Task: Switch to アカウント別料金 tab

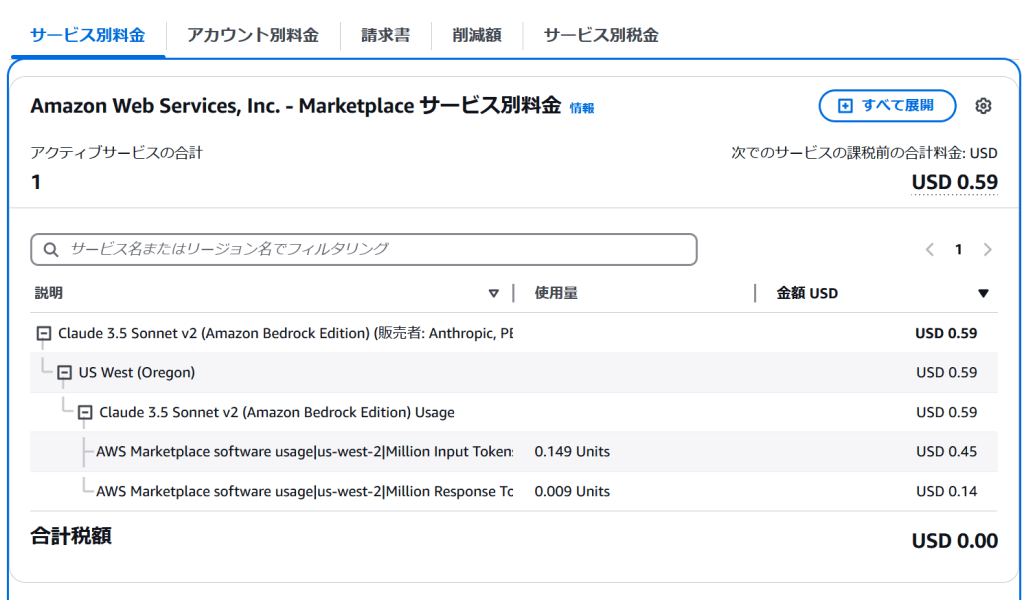Action: pyautogui.click(x=253, y=35)
